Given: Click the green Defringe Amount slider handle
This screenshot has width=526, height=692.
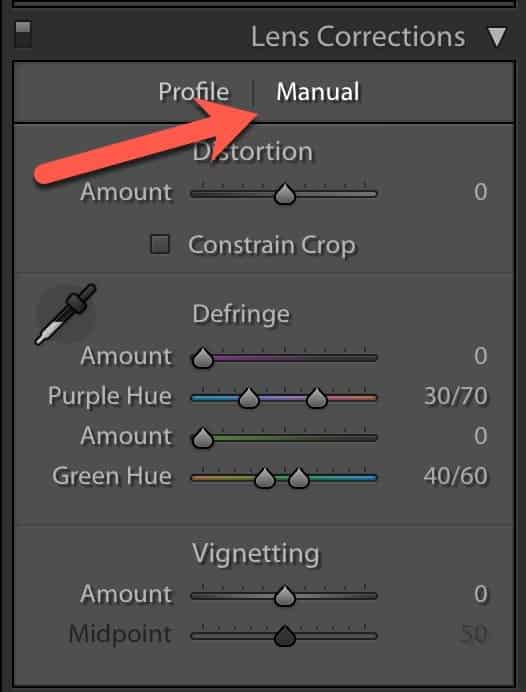Looking at the screenshot, I should (203, 438).
